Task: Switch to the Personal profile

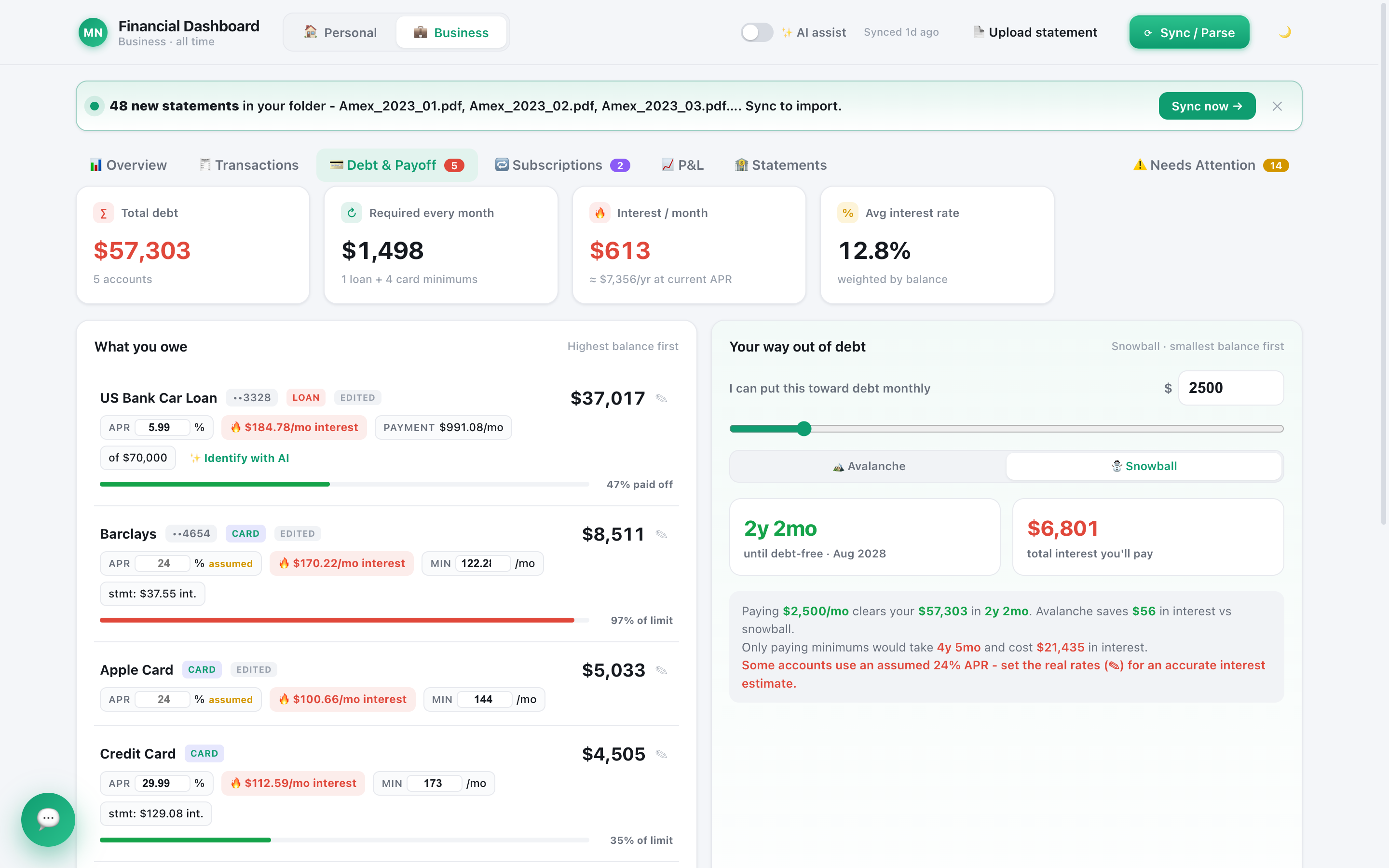Action: pyautogui.click(x=340, y=33)
